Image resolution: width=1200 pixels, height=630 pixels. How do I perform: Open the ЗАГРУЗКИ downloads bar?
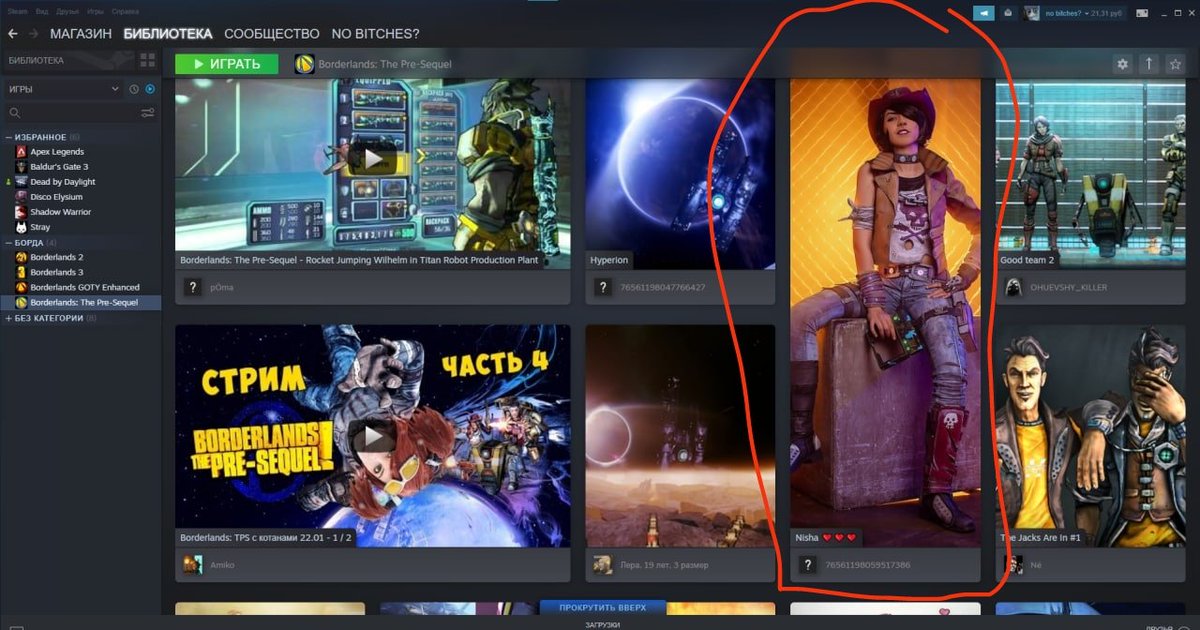[602, 624]
